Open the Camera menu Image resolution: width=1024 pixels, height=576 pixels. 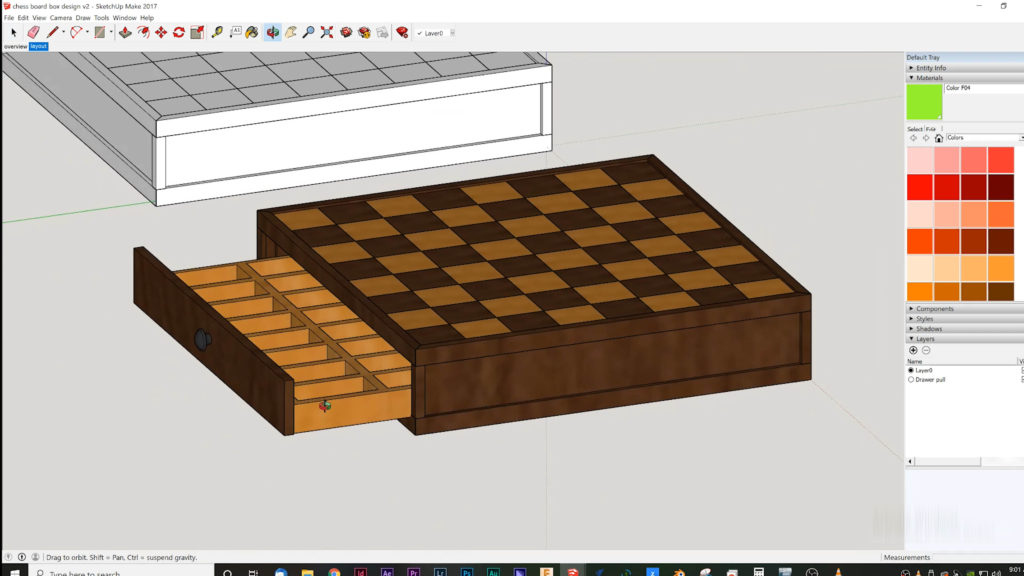pyautogui.click(x=61, y=18)
